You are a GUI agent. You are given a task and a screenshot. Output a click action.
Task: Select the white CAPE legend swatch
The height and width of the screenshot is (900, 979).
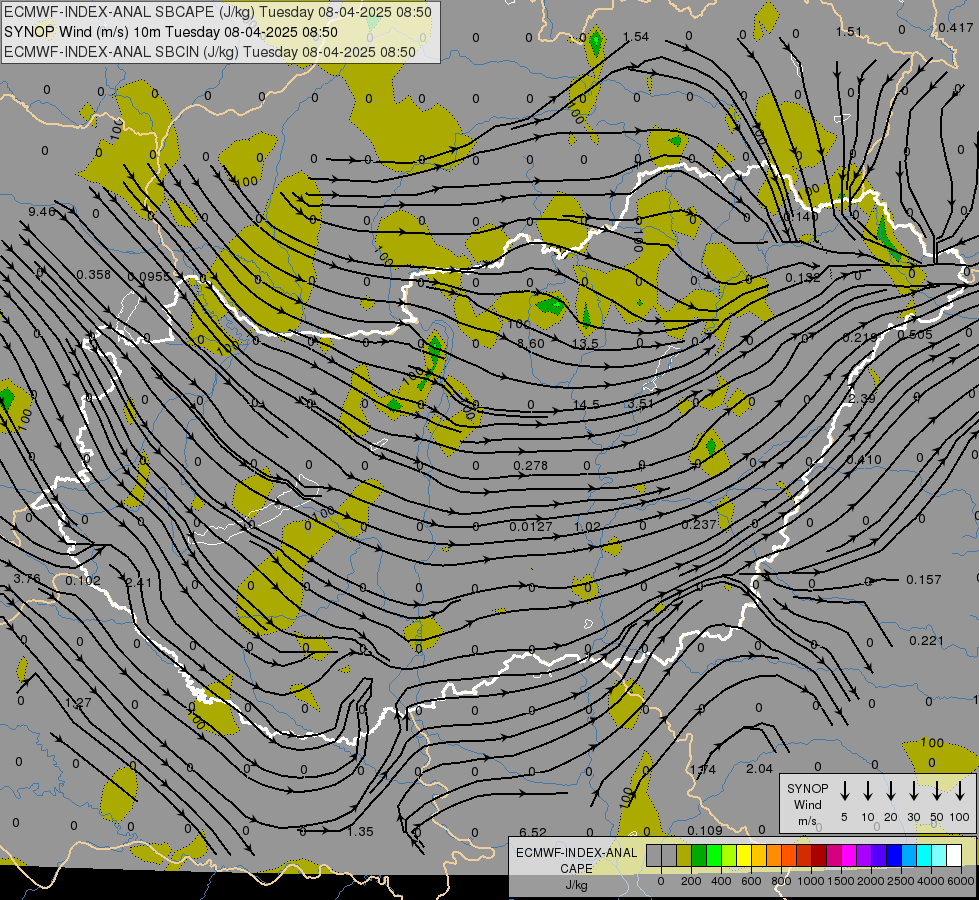coord(953,856)
